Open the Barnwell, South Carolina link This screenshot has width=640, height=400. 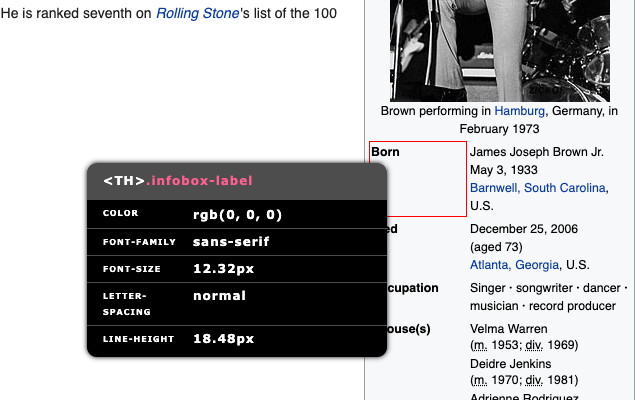click(x=538, y=188)
